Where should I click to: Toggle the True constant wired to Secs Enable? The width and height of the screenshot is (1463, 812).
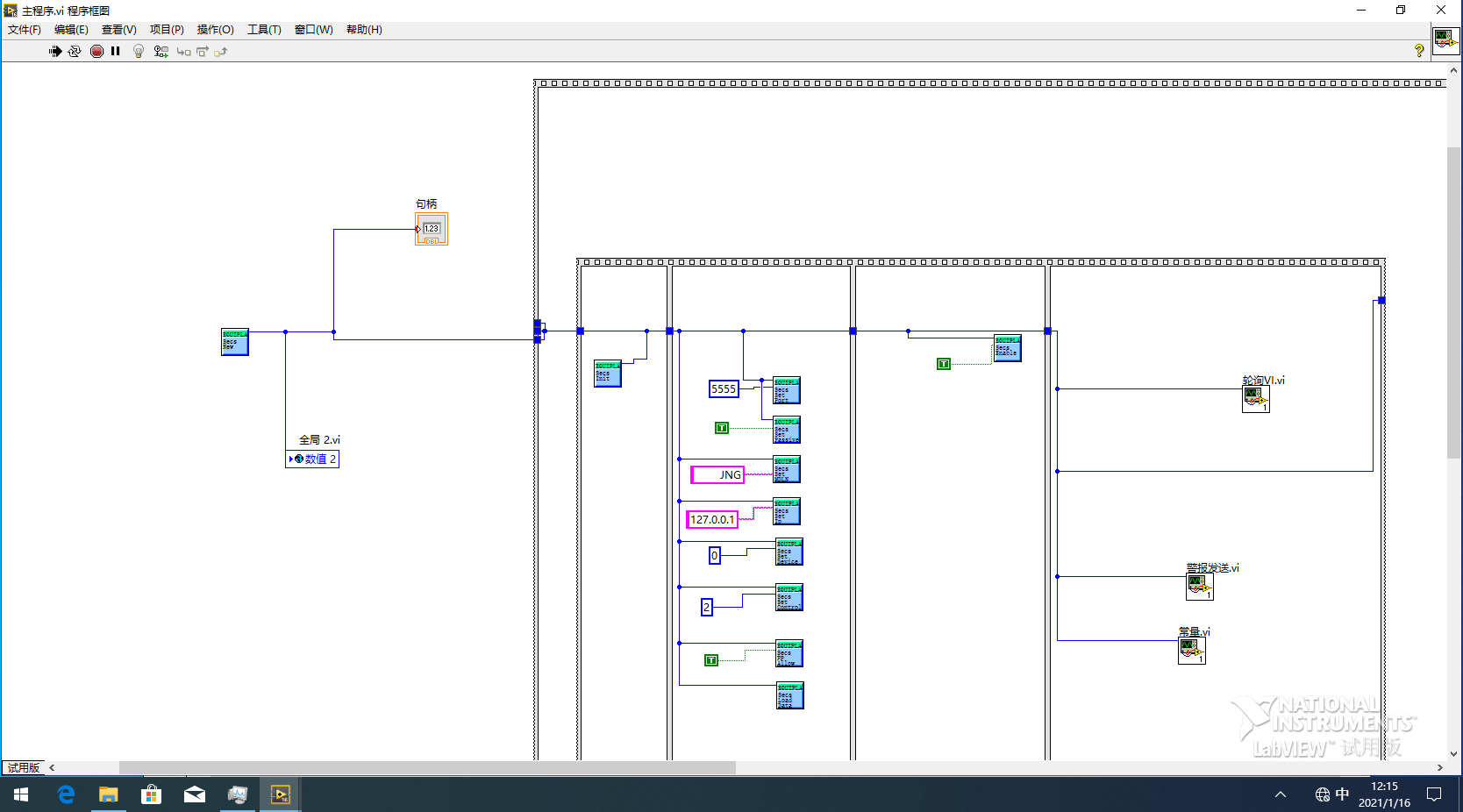point(943,364)
